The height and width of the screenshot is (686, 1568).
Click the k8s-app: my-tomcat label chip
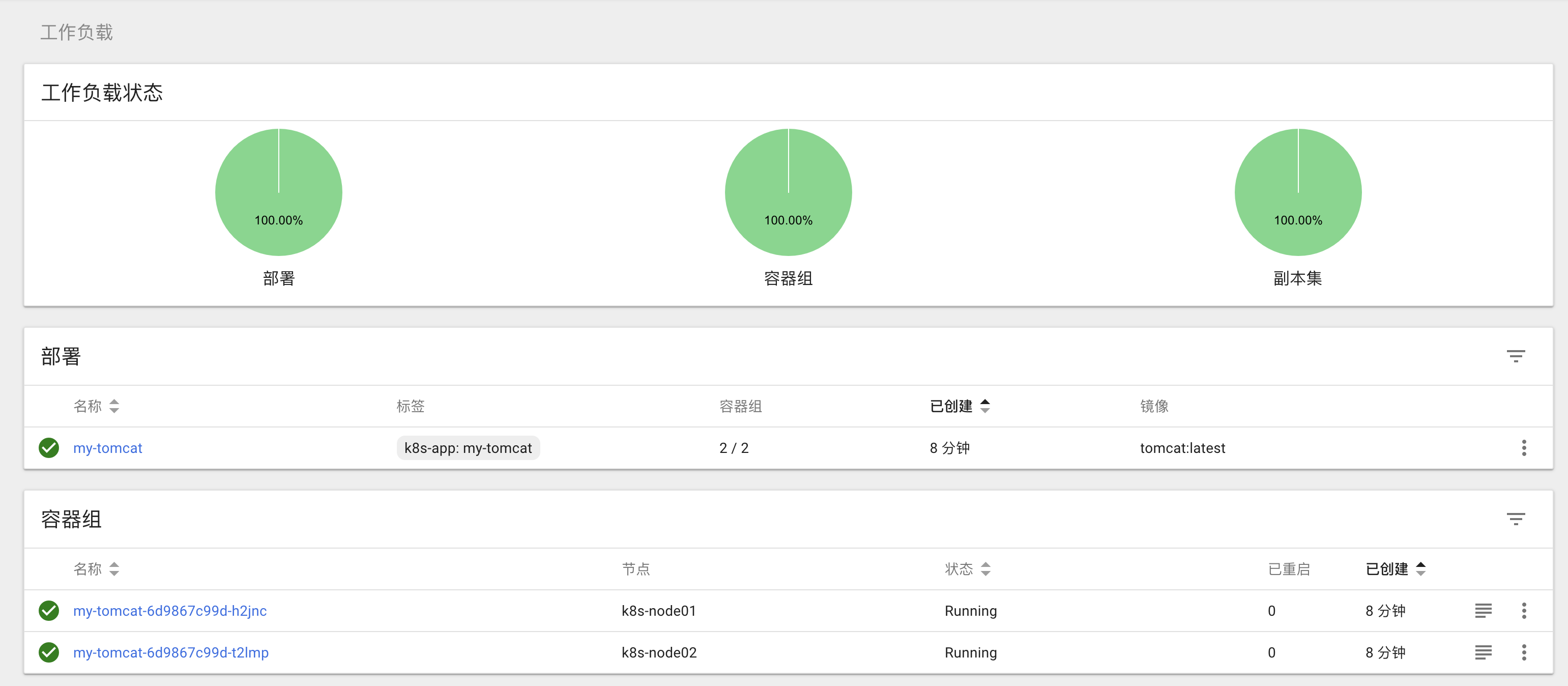[468, 448]
